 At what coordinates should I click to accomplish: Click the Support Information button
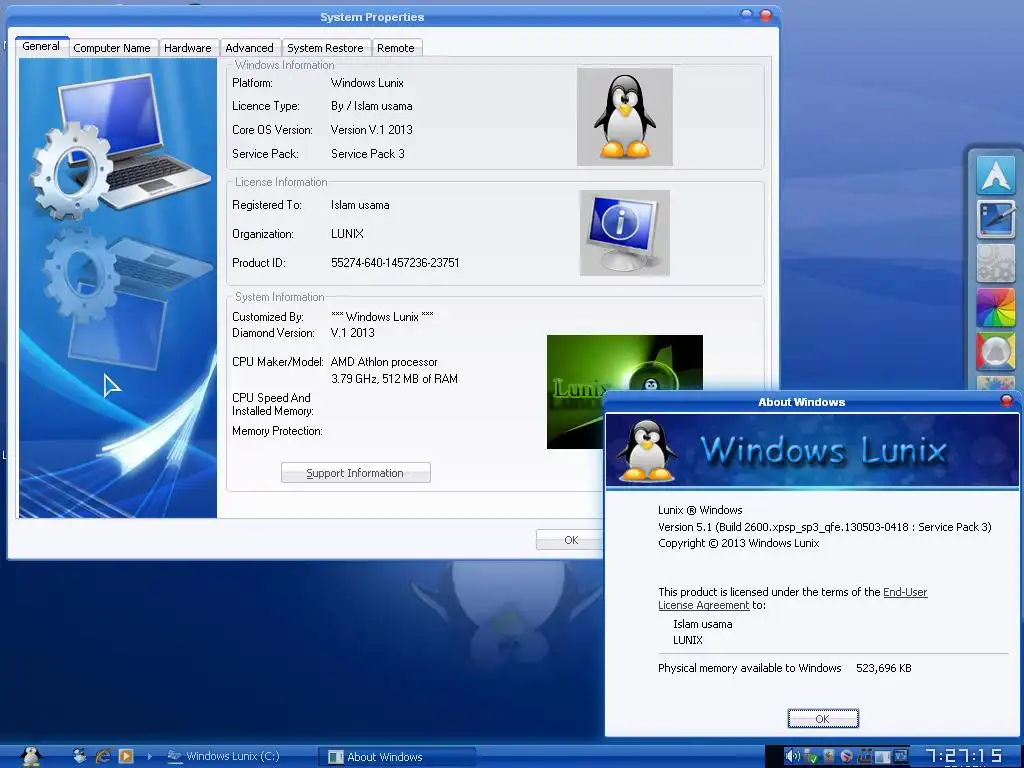355,473
